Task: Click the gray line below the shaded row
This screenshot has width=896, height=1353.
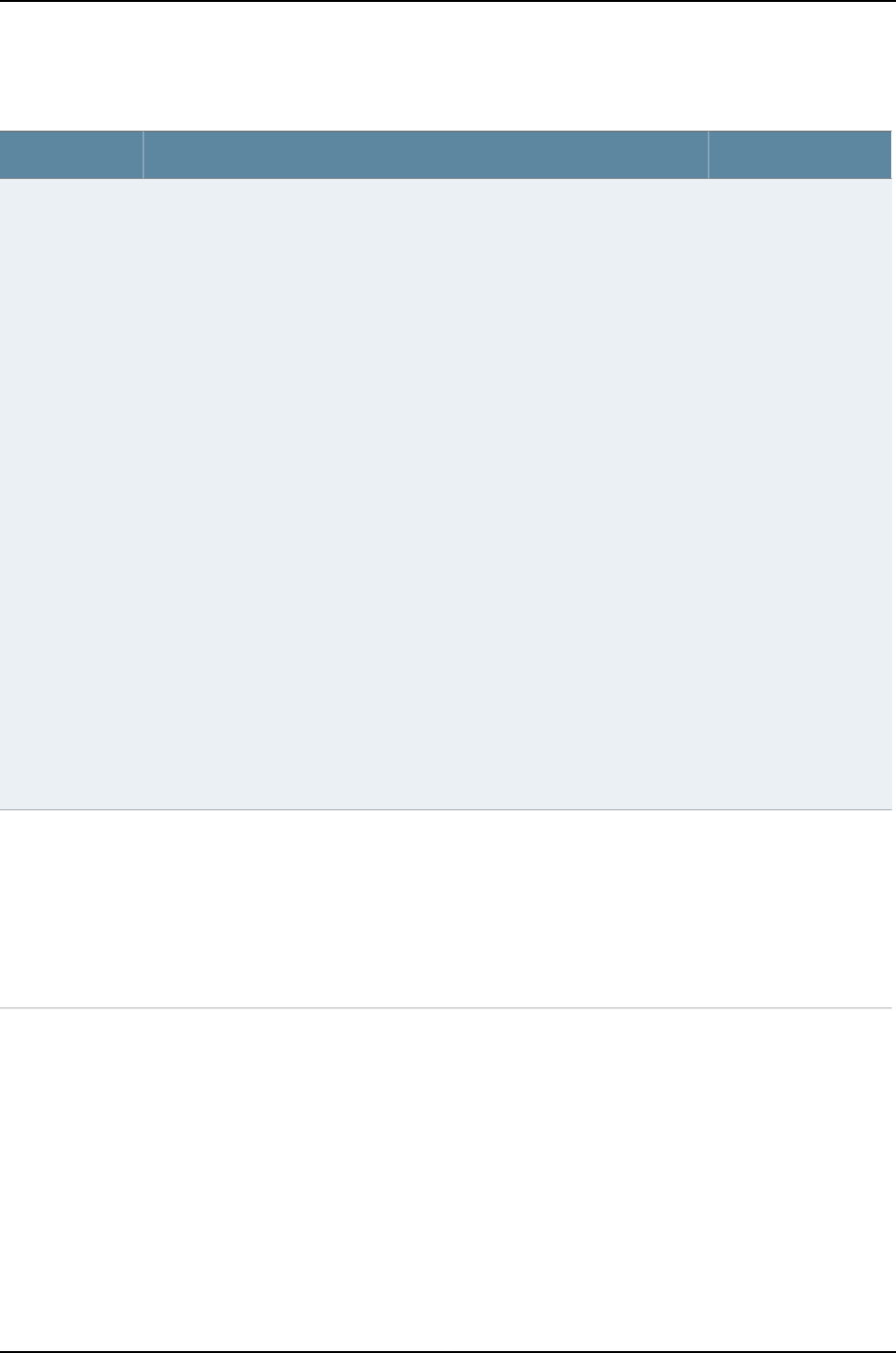Action: pyautogui.click(x=446, y=810)
